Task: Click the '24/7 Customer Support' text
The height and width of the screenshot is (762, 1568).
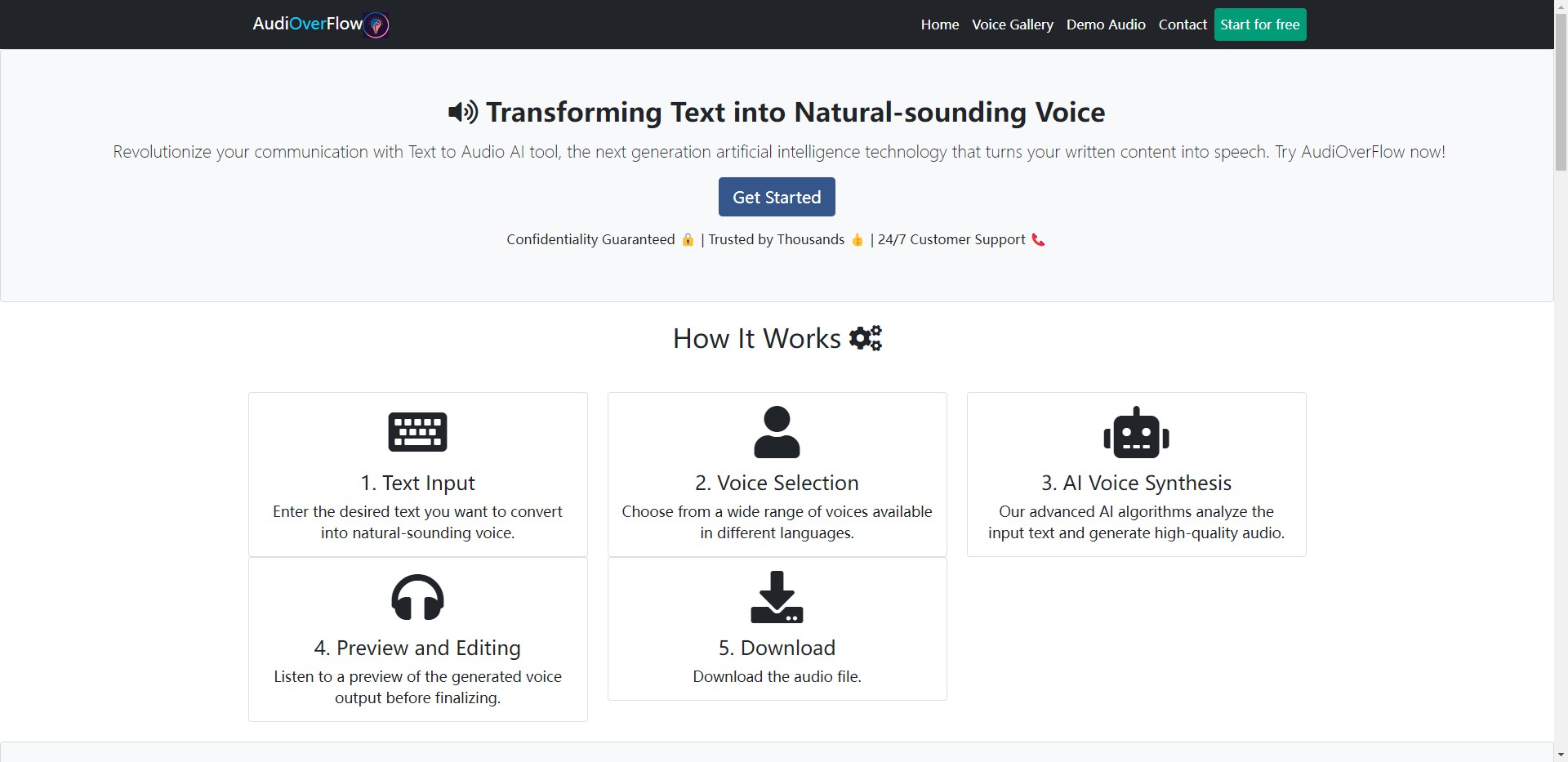Action: click(x=951, y=239)
